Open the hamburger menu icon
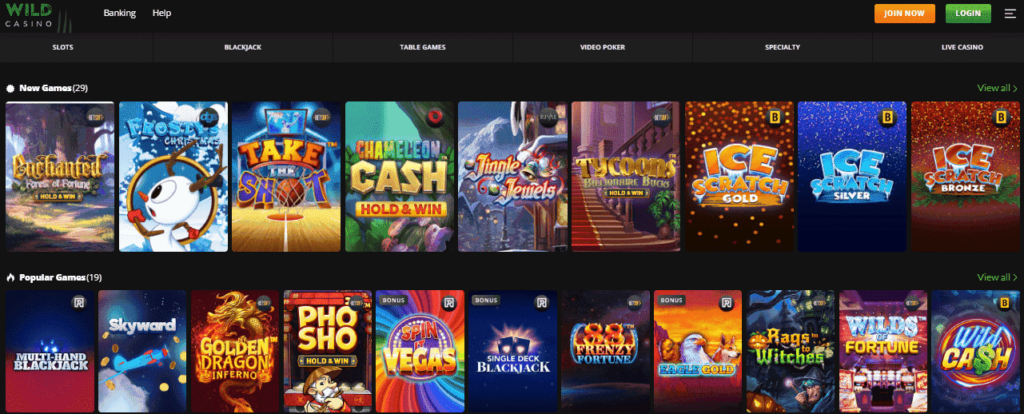The width and height of the screenshot is (1024, 414). pos(1010,13)
